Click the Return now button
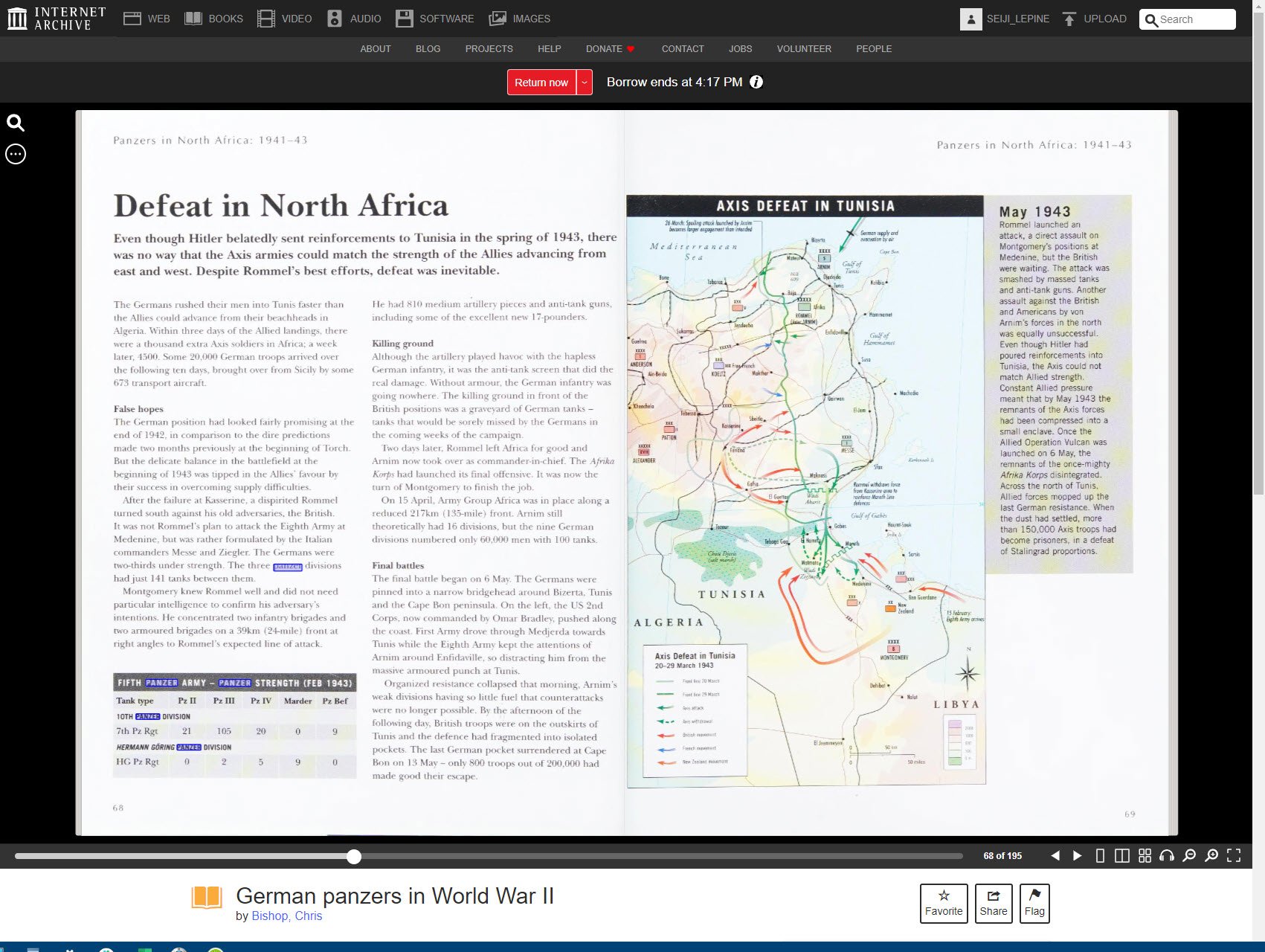Image resolution: width=1265 pixels, height=952 pixels. pos(541,83)
